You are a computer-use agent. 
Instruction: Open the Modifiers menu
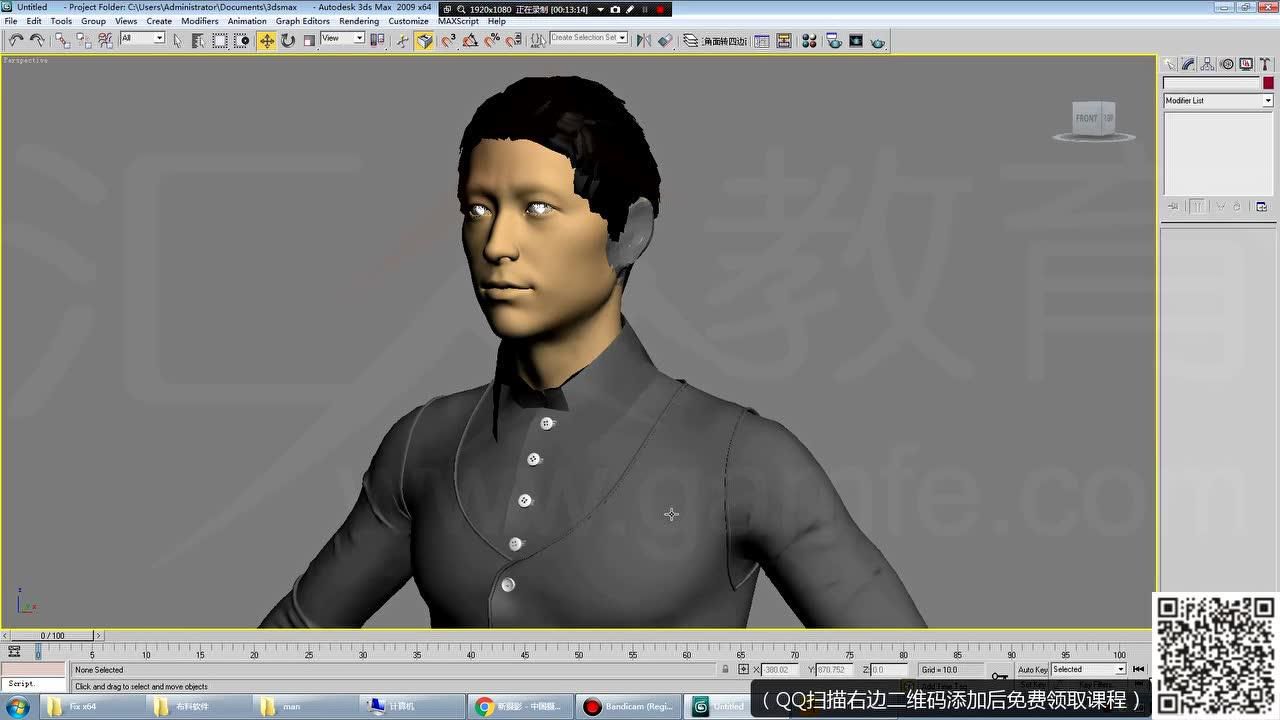coord(200,21)
